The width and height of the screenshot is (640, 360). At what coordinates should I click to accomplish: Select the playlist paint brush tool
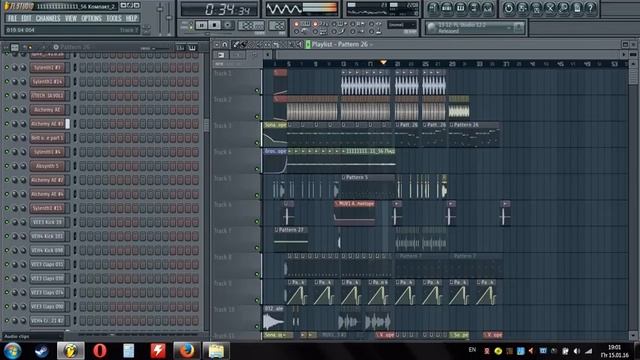tap(243, 44)
